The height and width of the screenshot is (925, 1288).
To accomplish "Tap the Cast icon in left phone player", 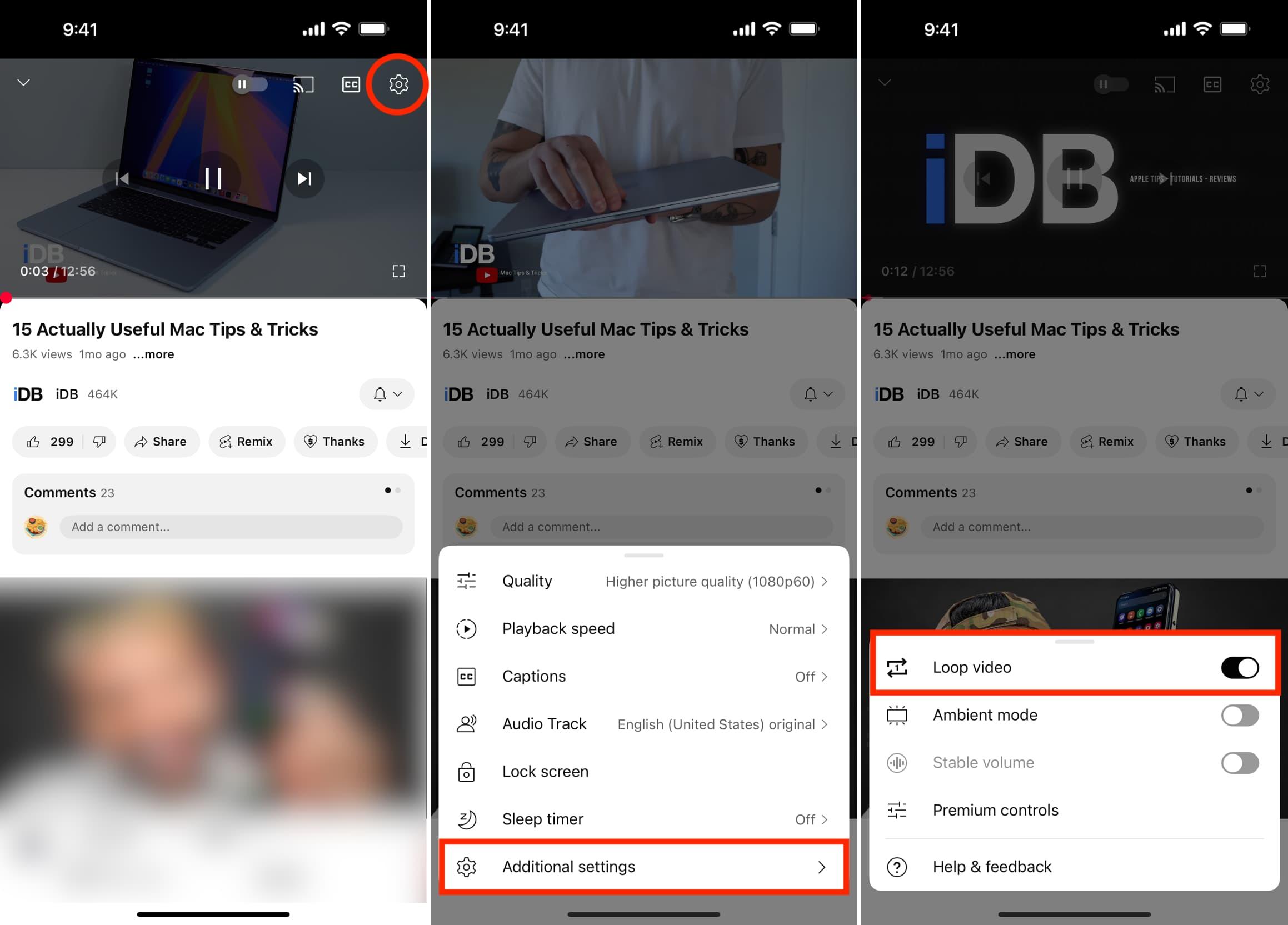I will [303, 84].
